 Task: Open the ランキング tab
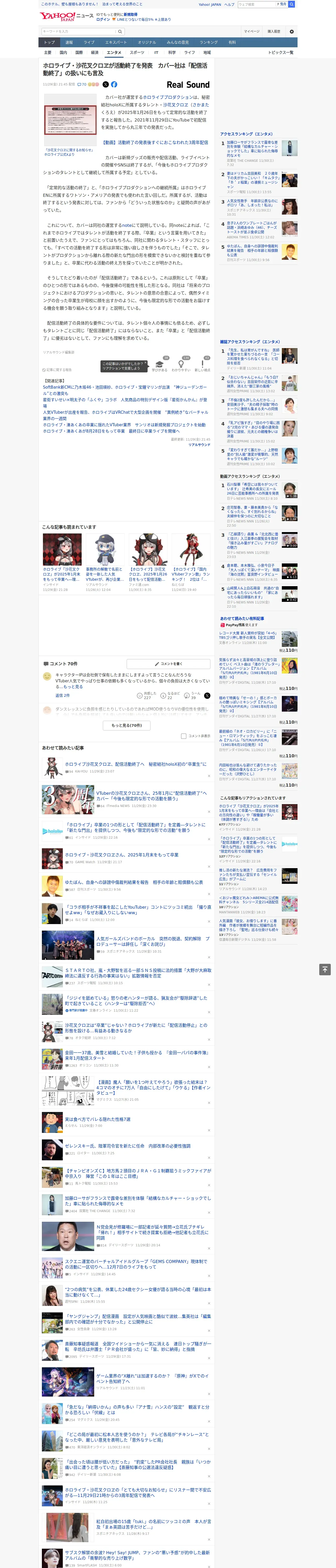[209, 43]
